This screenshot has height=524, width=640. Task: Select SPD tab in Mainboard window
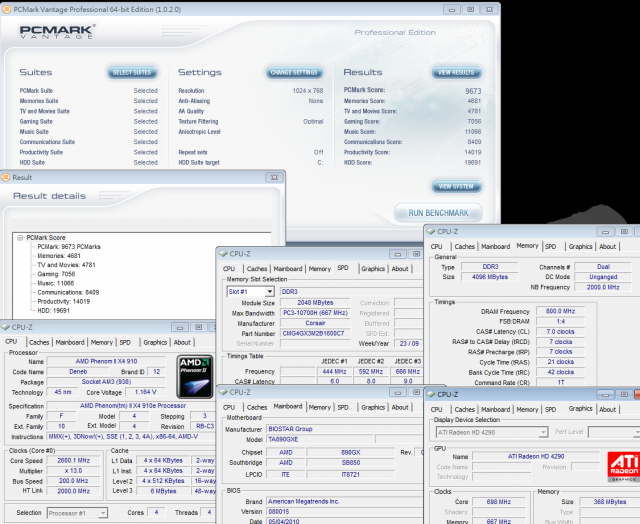pyautogui.click(x=343, y=407)
